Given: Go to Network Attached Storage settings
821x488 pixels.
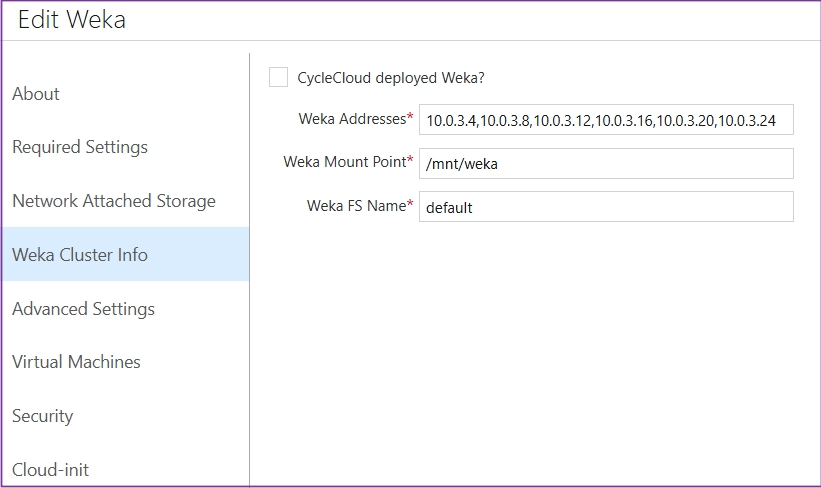Looking at the screenshot, I should click(x=114, y=201).
